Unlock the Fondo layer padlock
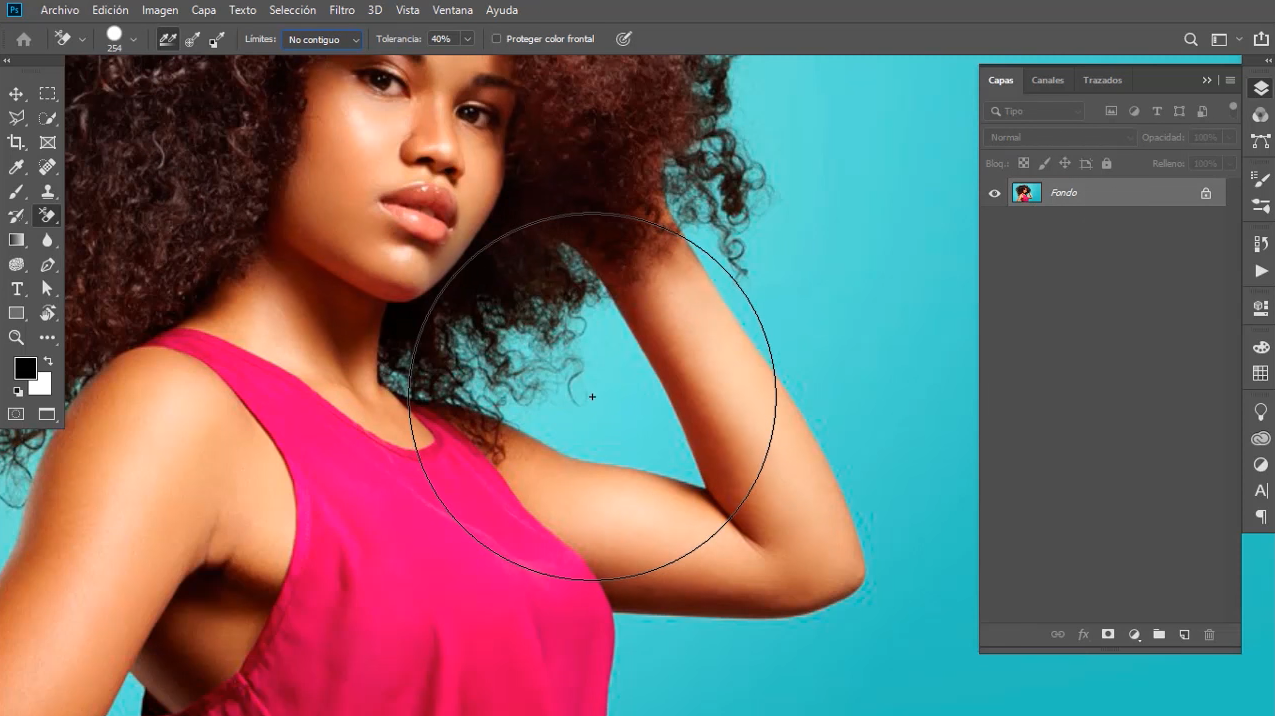Screen dimensions: 1275x716 coord(1206,193)
